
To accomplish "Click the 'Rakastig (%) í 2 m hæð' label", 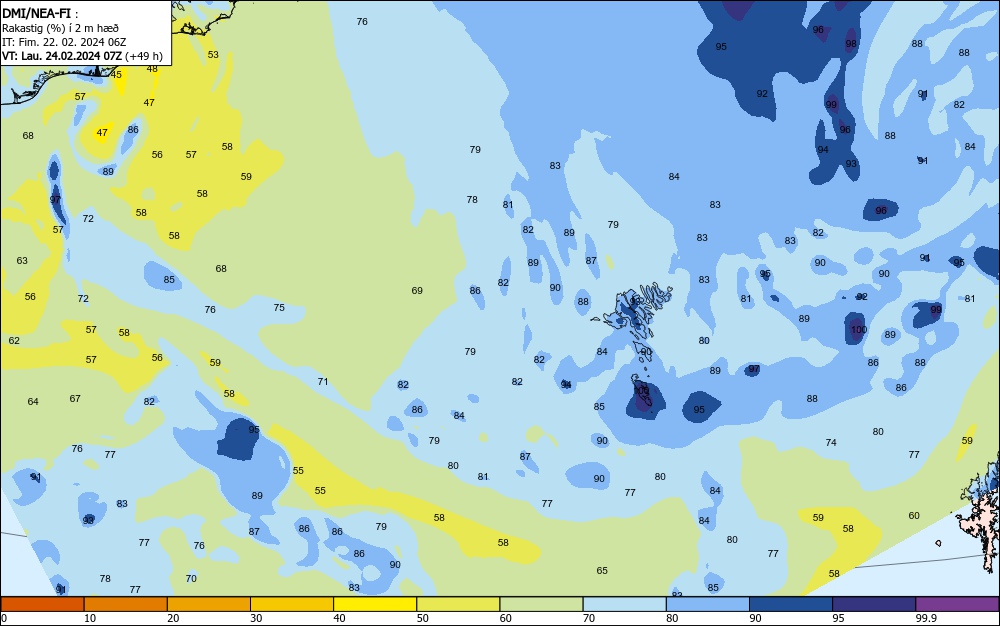I will (61, 28).
